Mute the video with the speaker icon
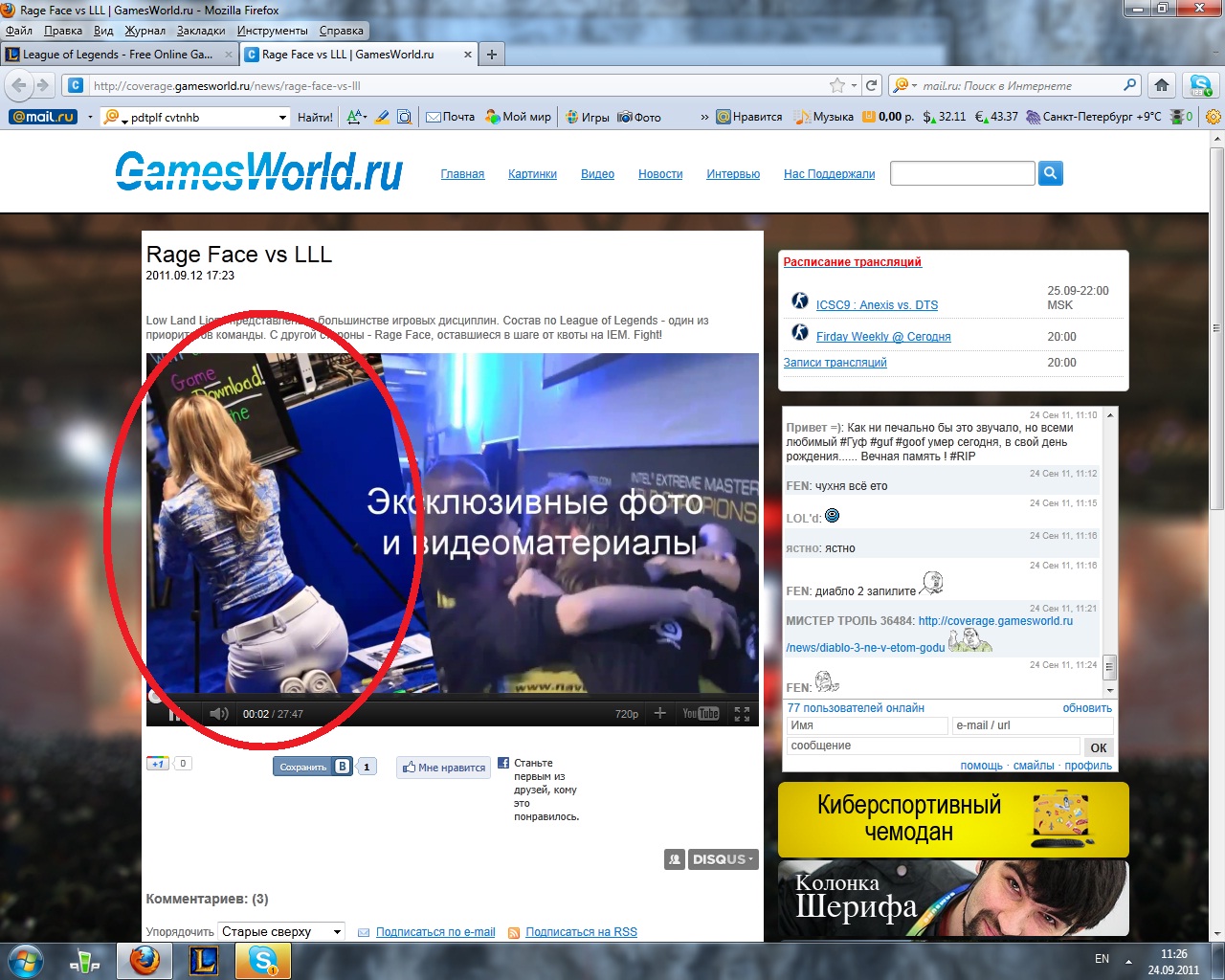Viewport: 1225px width, 980px height. (x=219, y=714)
